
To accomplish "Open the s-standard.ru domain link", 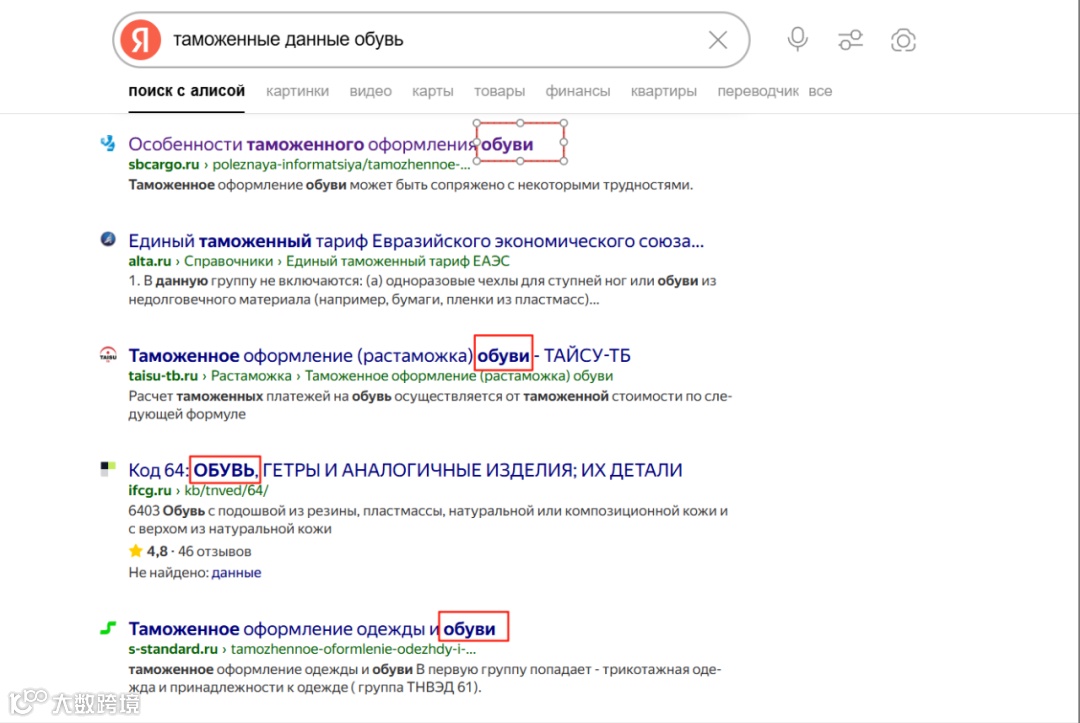I will click(x=173, y=649).
